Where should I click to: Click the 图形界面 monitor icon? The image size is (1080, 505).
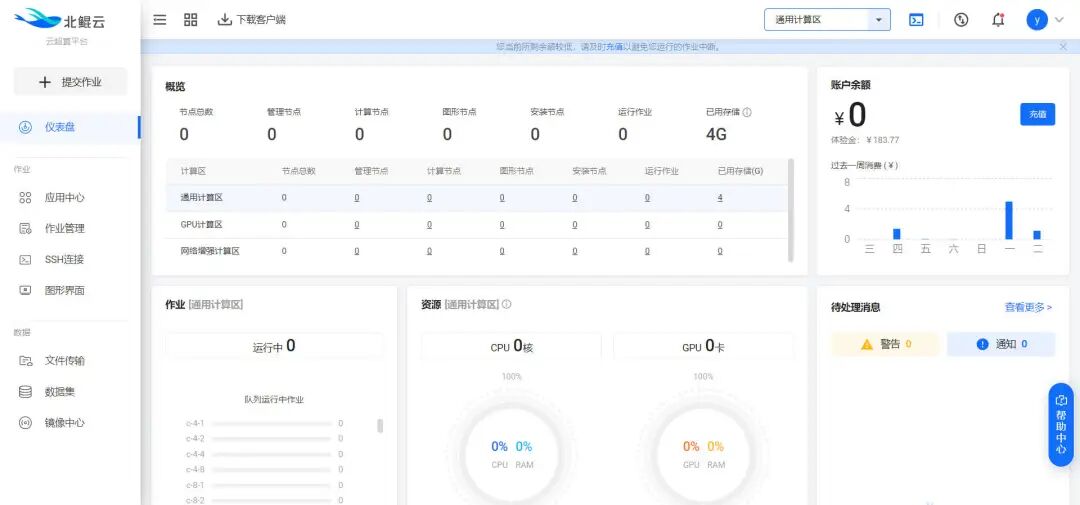tap(25, 291)
